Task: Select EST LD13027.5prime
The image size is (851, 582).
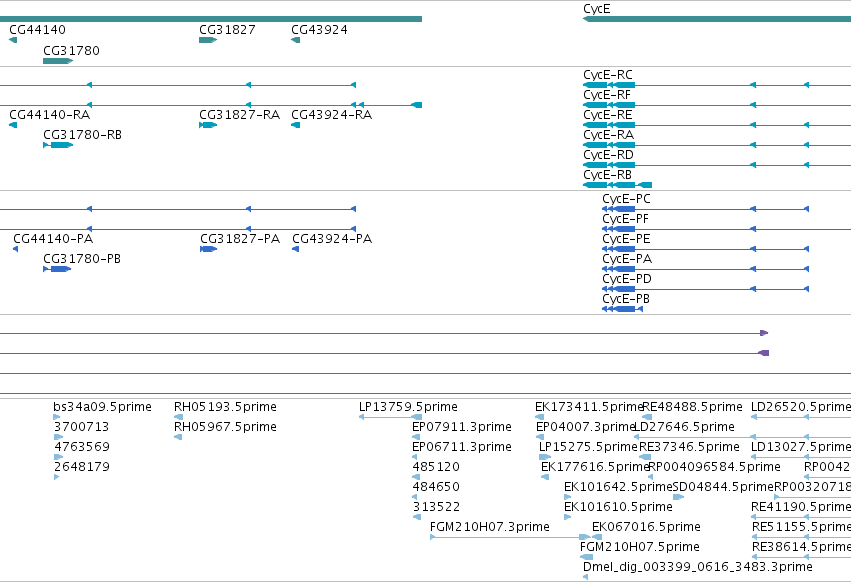Action: [801, 447]
